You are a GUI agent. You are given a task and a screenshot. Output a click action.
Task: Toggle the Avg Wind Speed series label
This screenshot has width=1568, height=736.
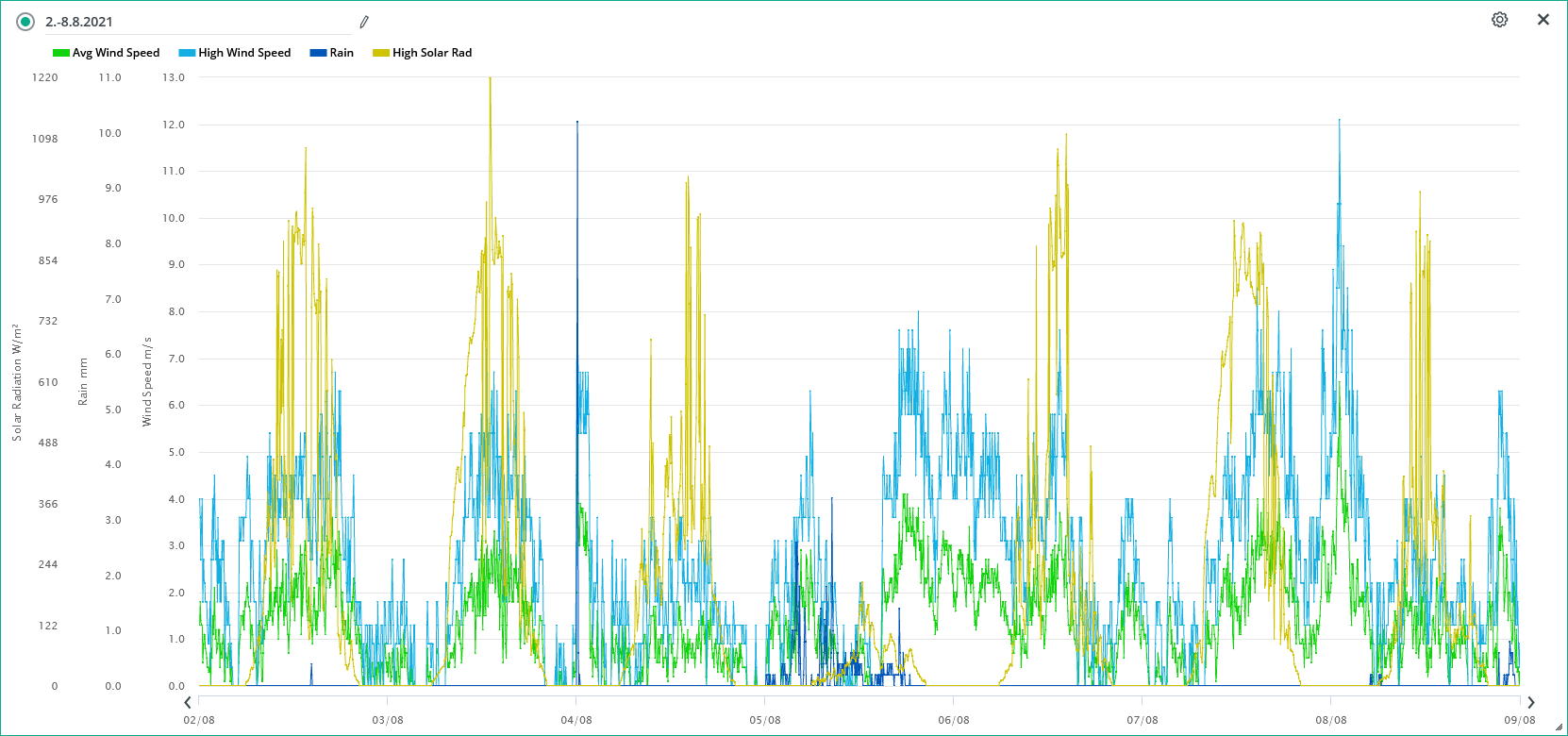[x=116, y=53]
